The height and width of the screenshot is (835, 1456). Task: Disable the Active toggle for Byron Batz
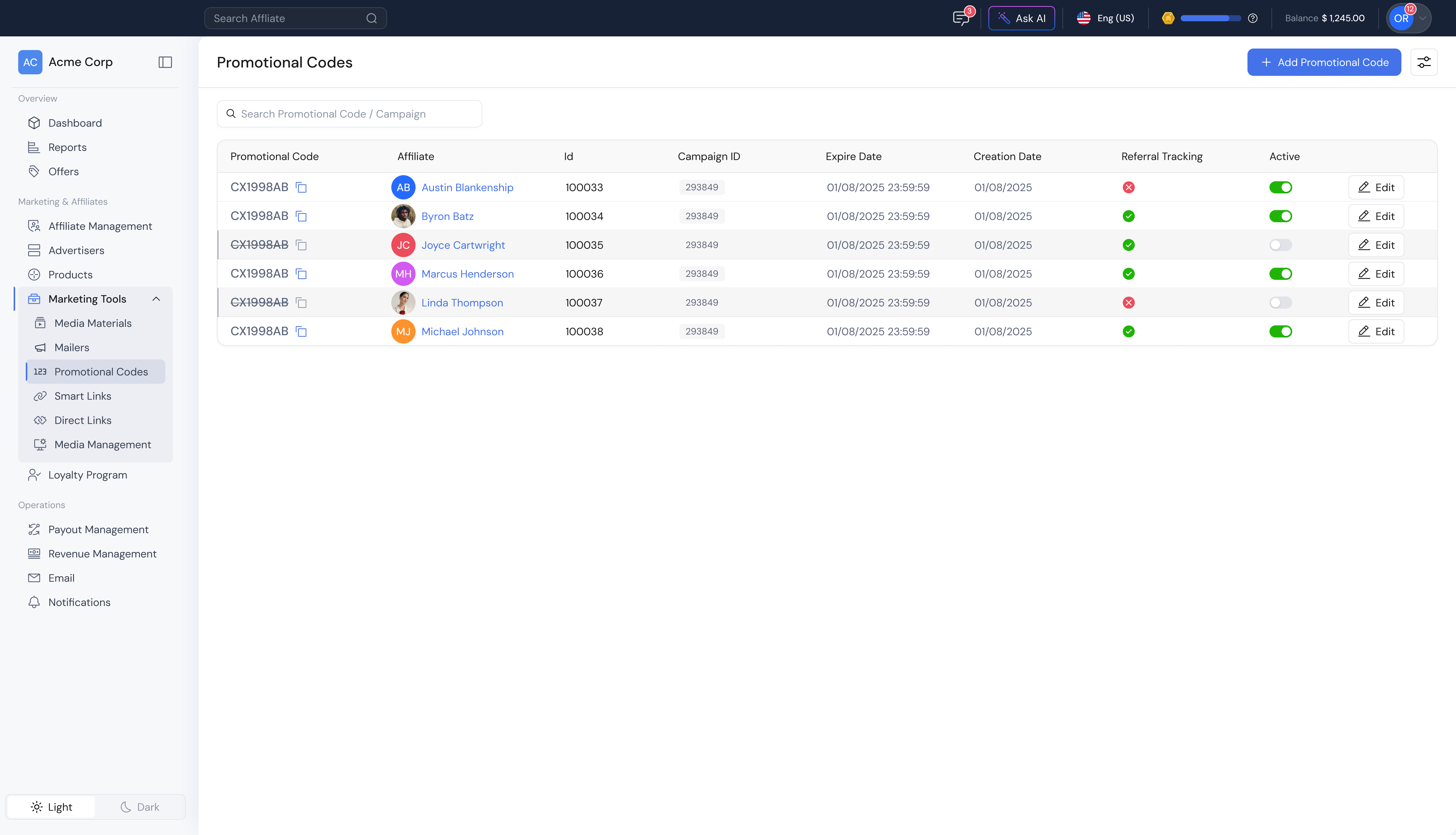click(x=1280, y=216)
